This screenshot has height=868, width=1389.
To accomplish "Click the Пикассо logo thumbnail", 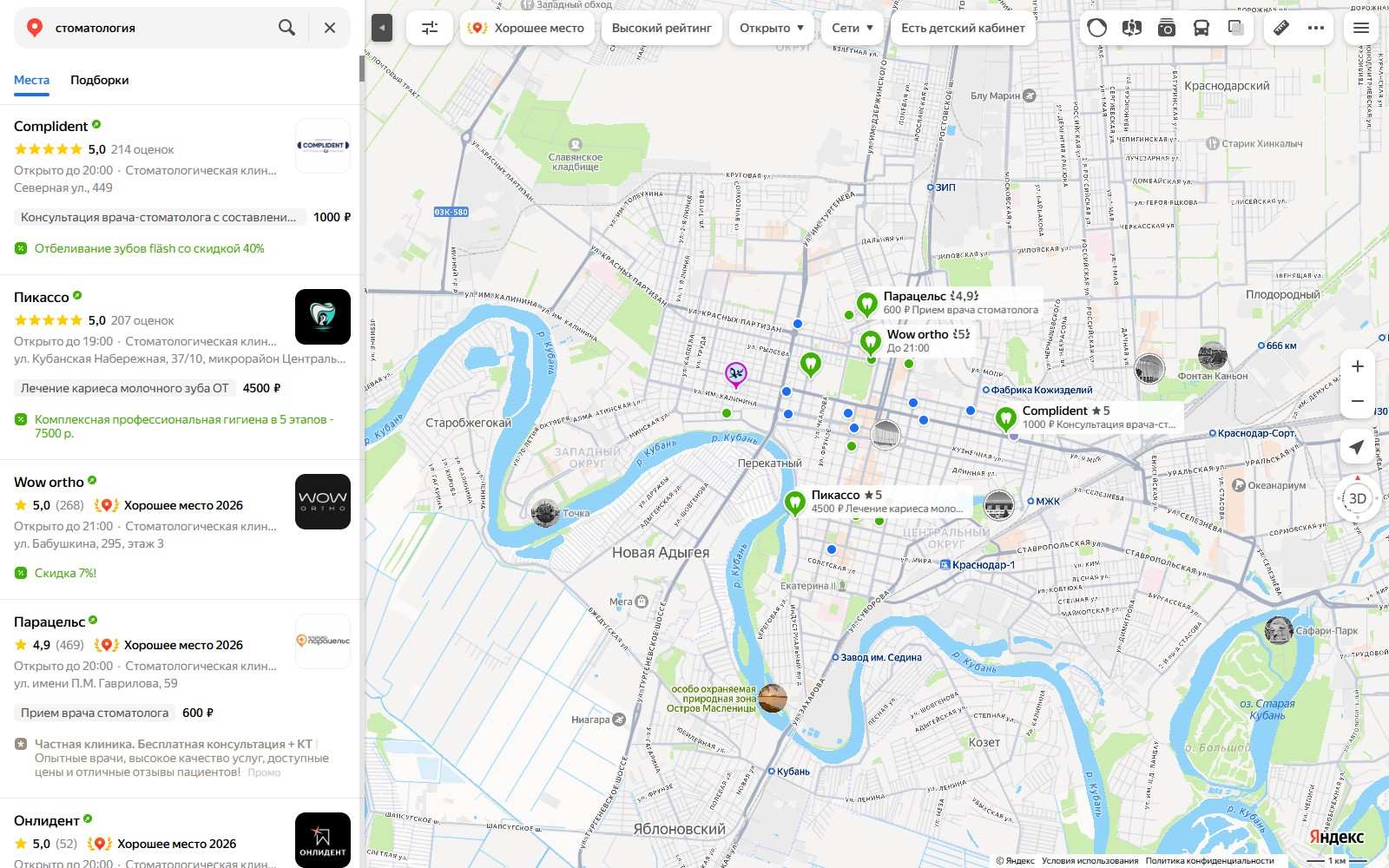I will click(323, 317).
